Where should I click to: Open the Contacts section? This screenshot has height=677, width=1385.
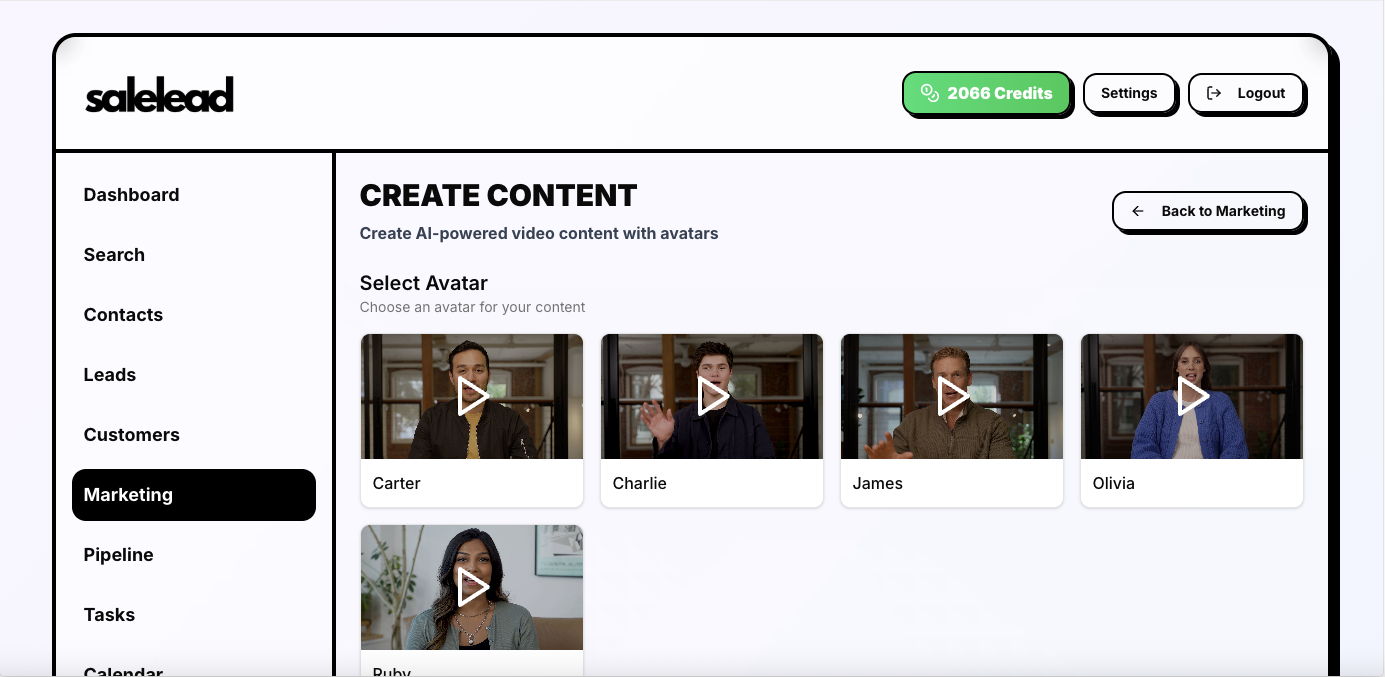point(123,315)
